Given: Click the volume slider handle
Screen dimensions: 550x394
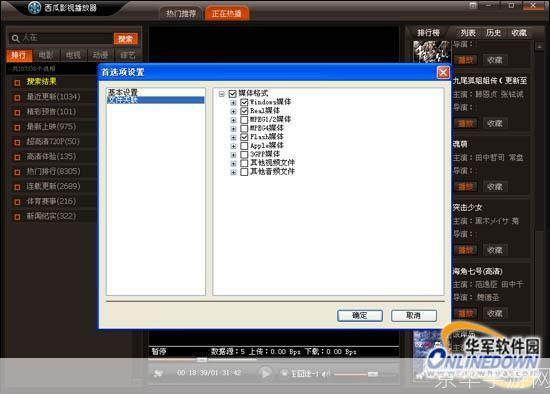Looking at the screenshot, I should click(x=373, y=374).
